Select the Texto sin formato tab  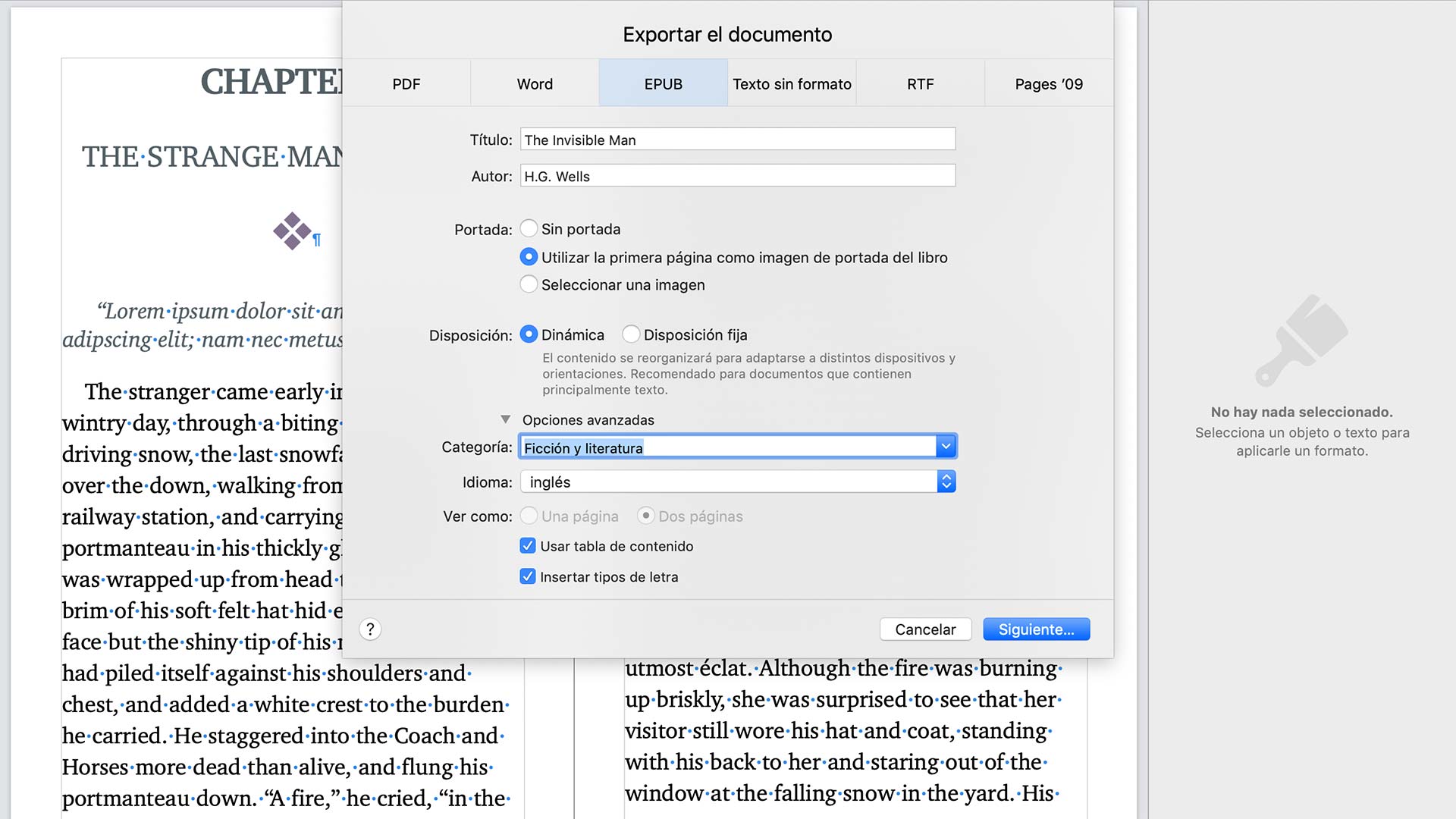click(x=792, y=84)
